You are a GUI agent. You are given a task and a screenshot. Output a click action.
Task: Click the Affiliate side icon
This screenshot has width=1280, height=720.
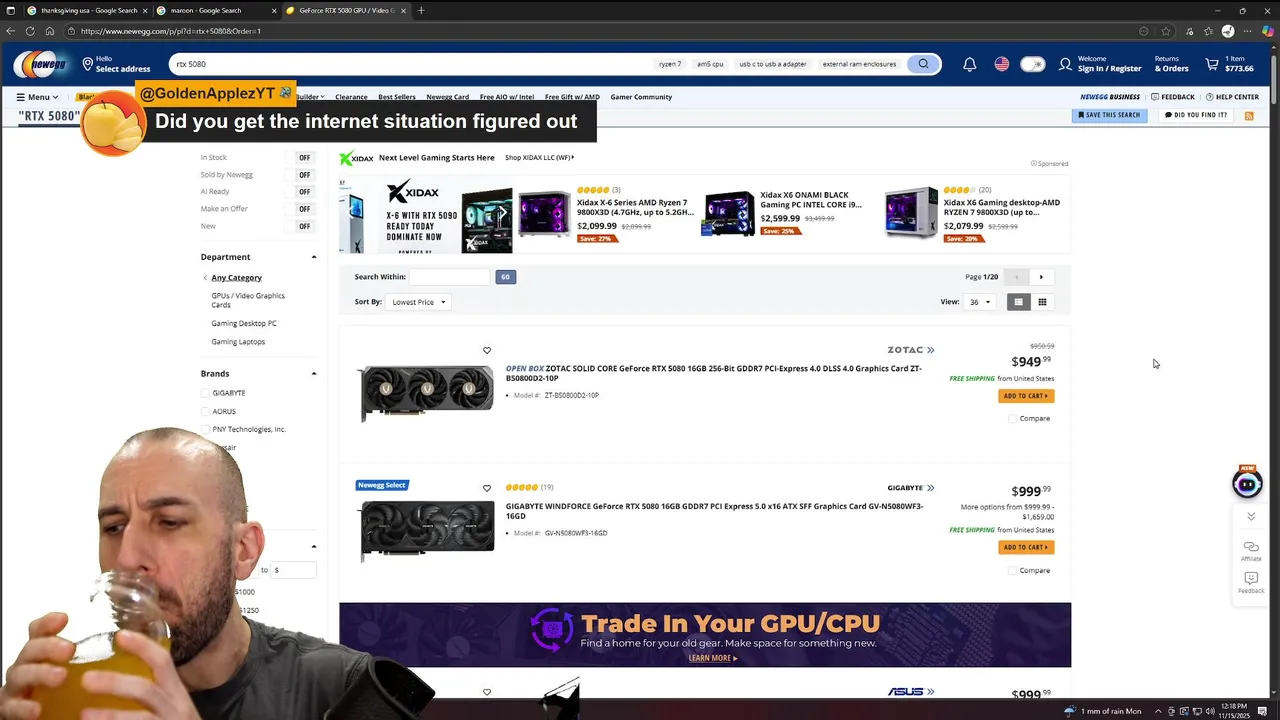(x=1251, y=551)
